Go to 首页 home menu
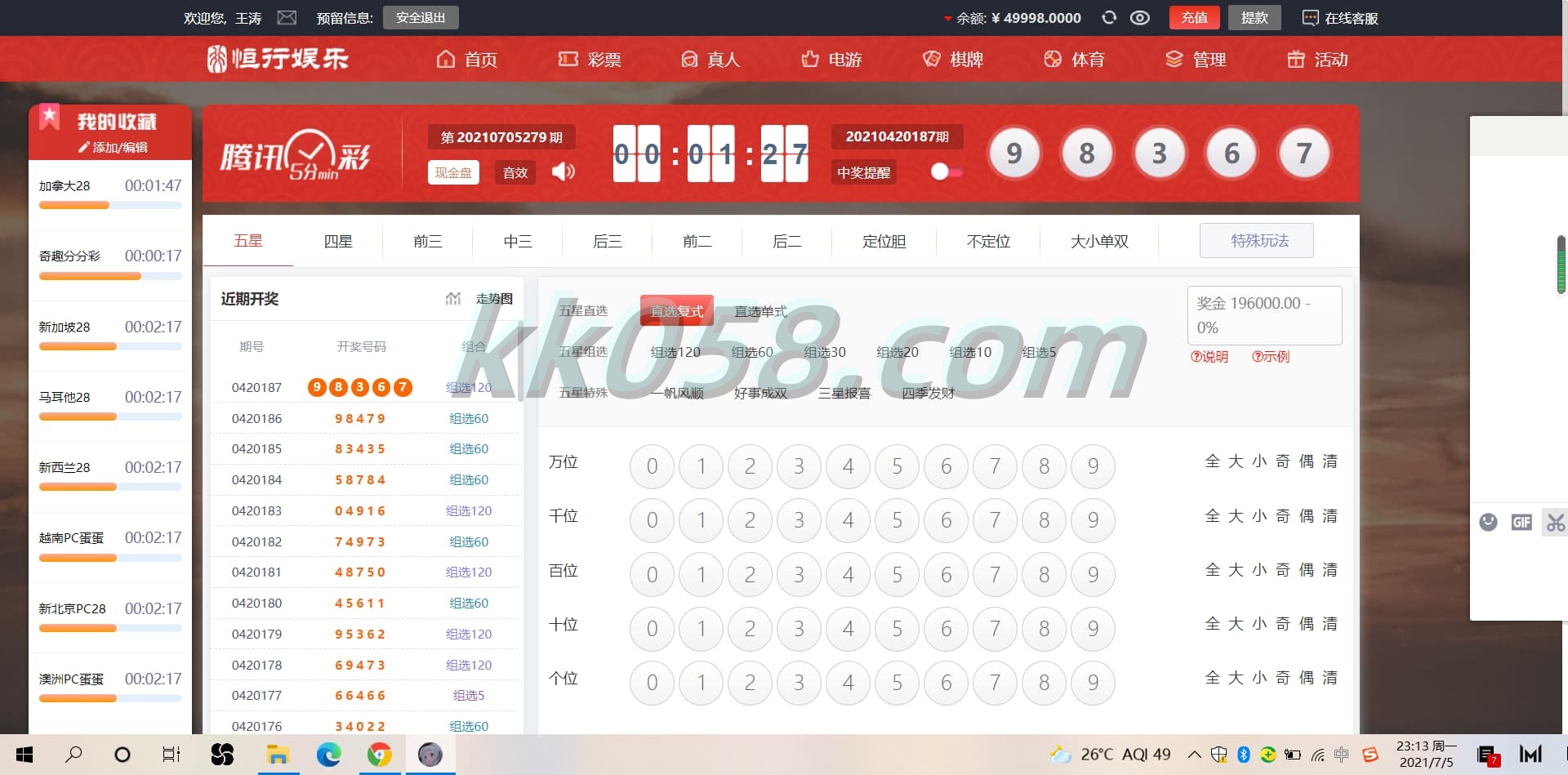1568x775 pixels. point(467,59)
